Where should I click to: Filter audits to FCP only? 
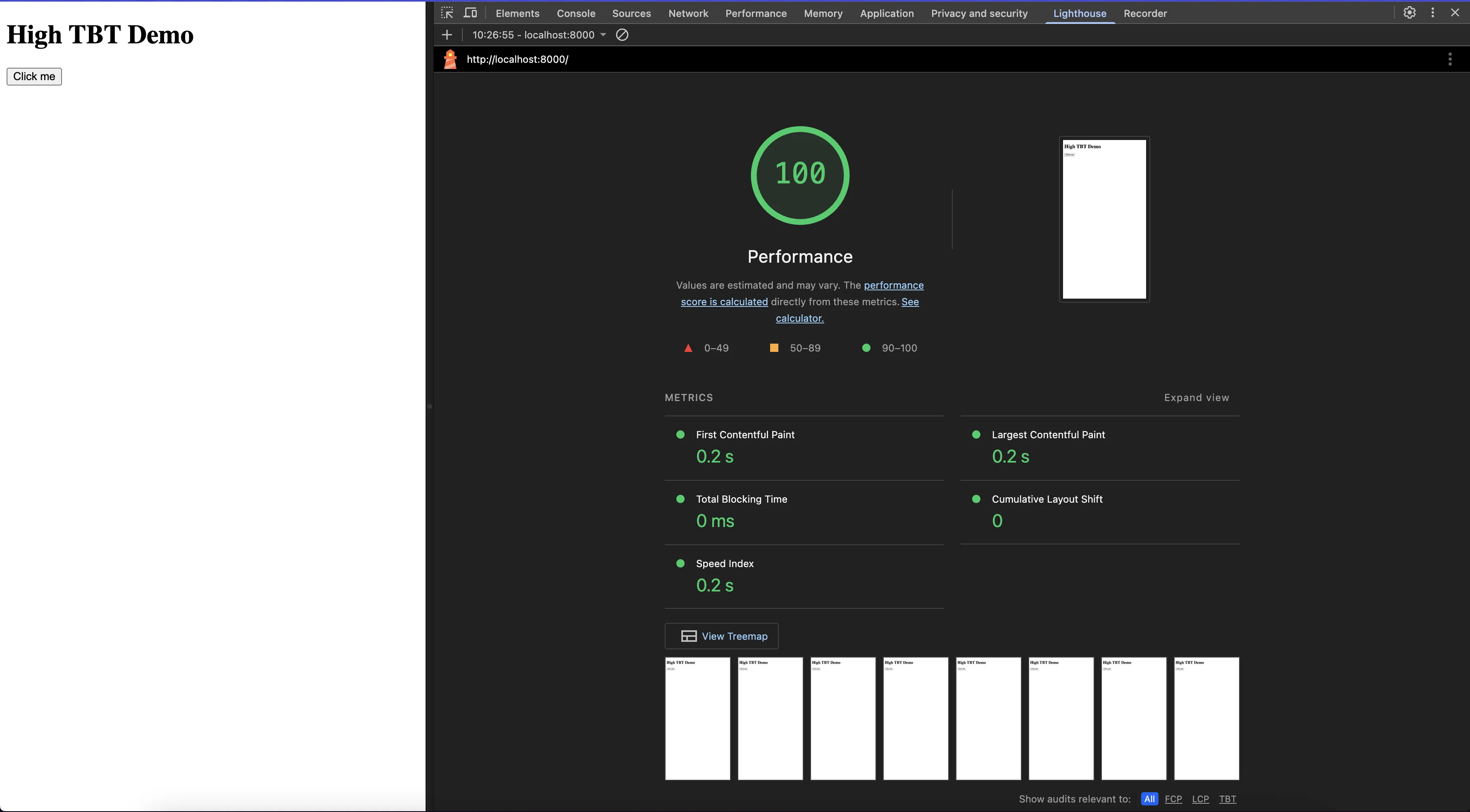1174,799
